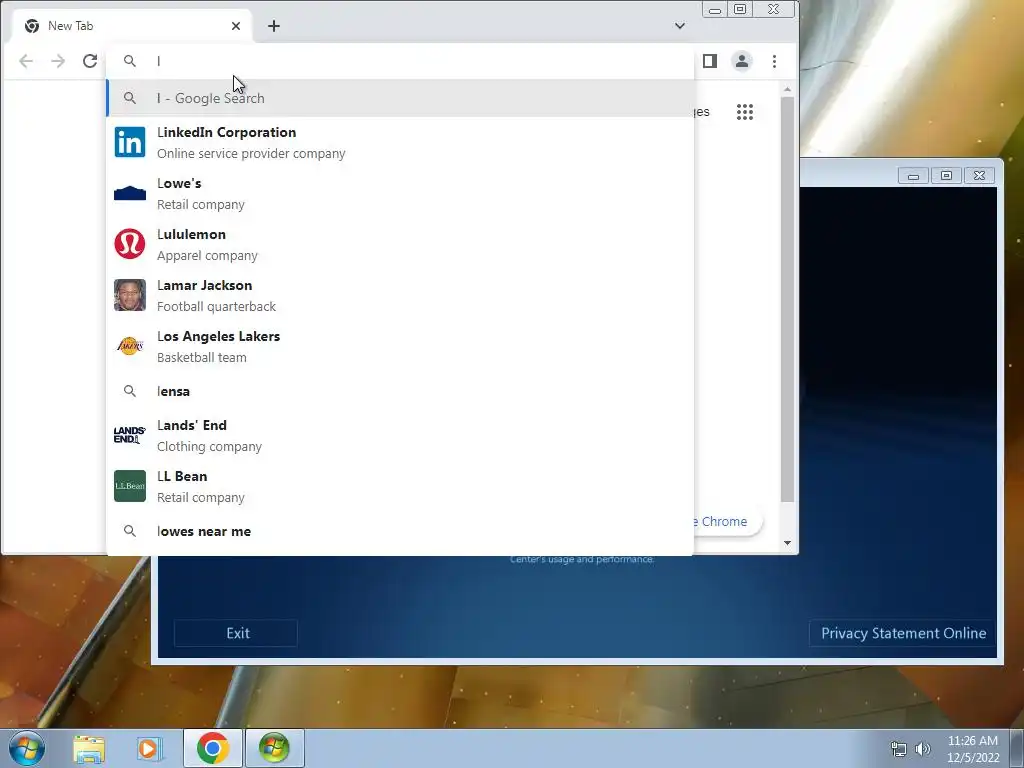Click the Lands' End logo icon
This screenshot has width=1024, height=768.
point(129,435)
